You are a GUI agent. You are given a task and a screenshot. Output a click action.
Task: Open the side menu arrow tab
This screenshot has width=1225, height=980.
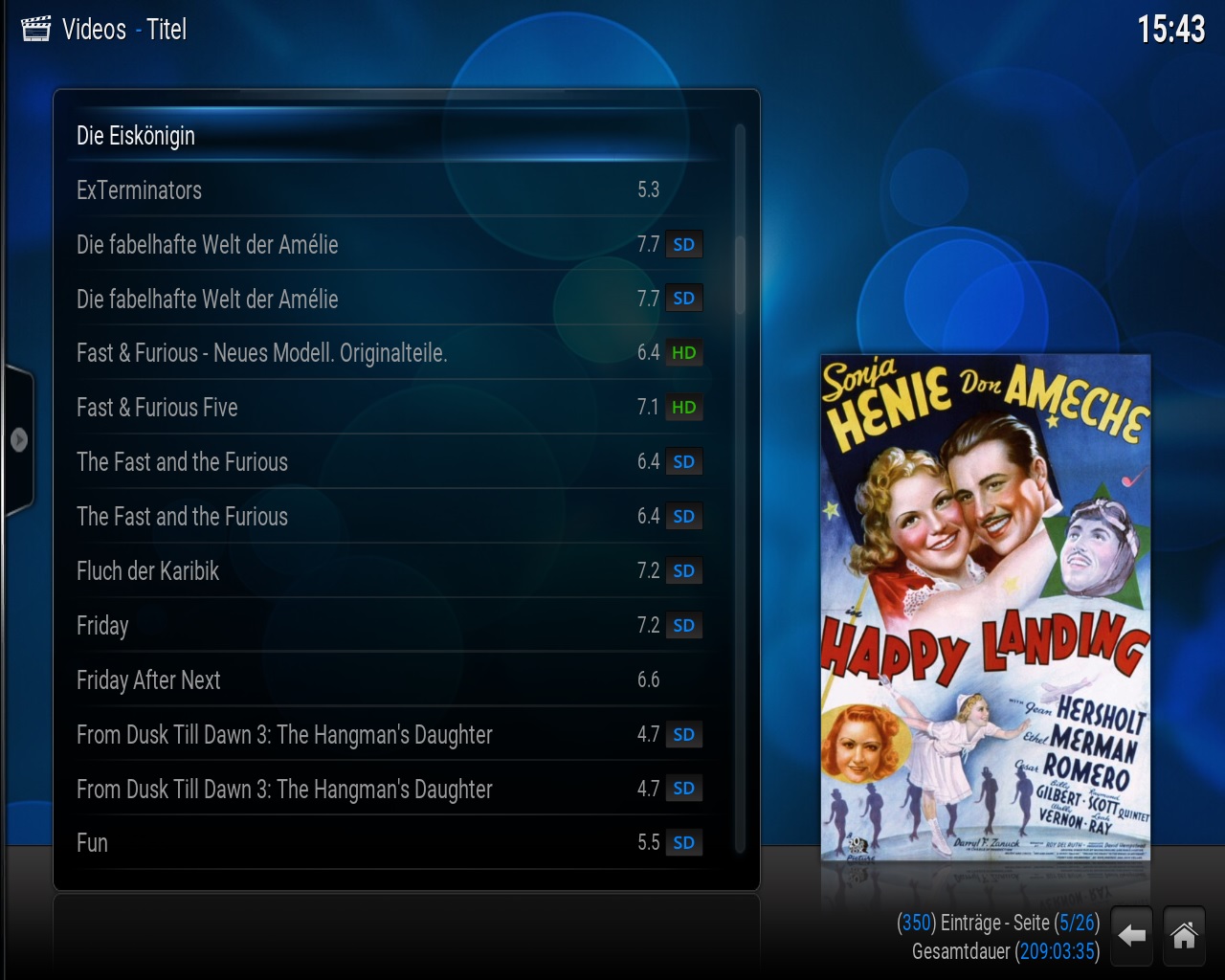(18, 440)
